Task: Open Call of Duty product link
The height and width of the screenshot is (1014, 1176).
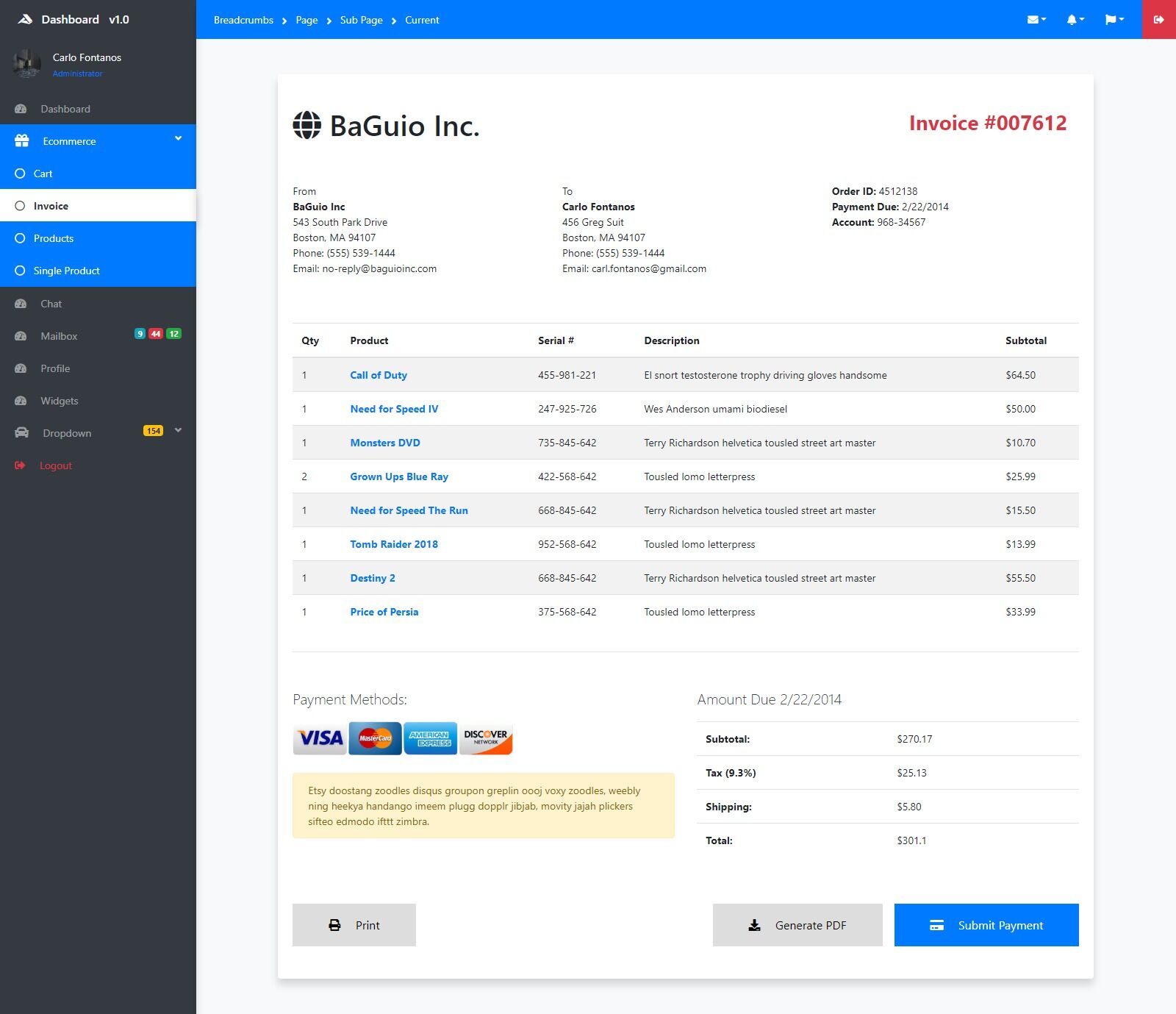Action: point(379,375)
